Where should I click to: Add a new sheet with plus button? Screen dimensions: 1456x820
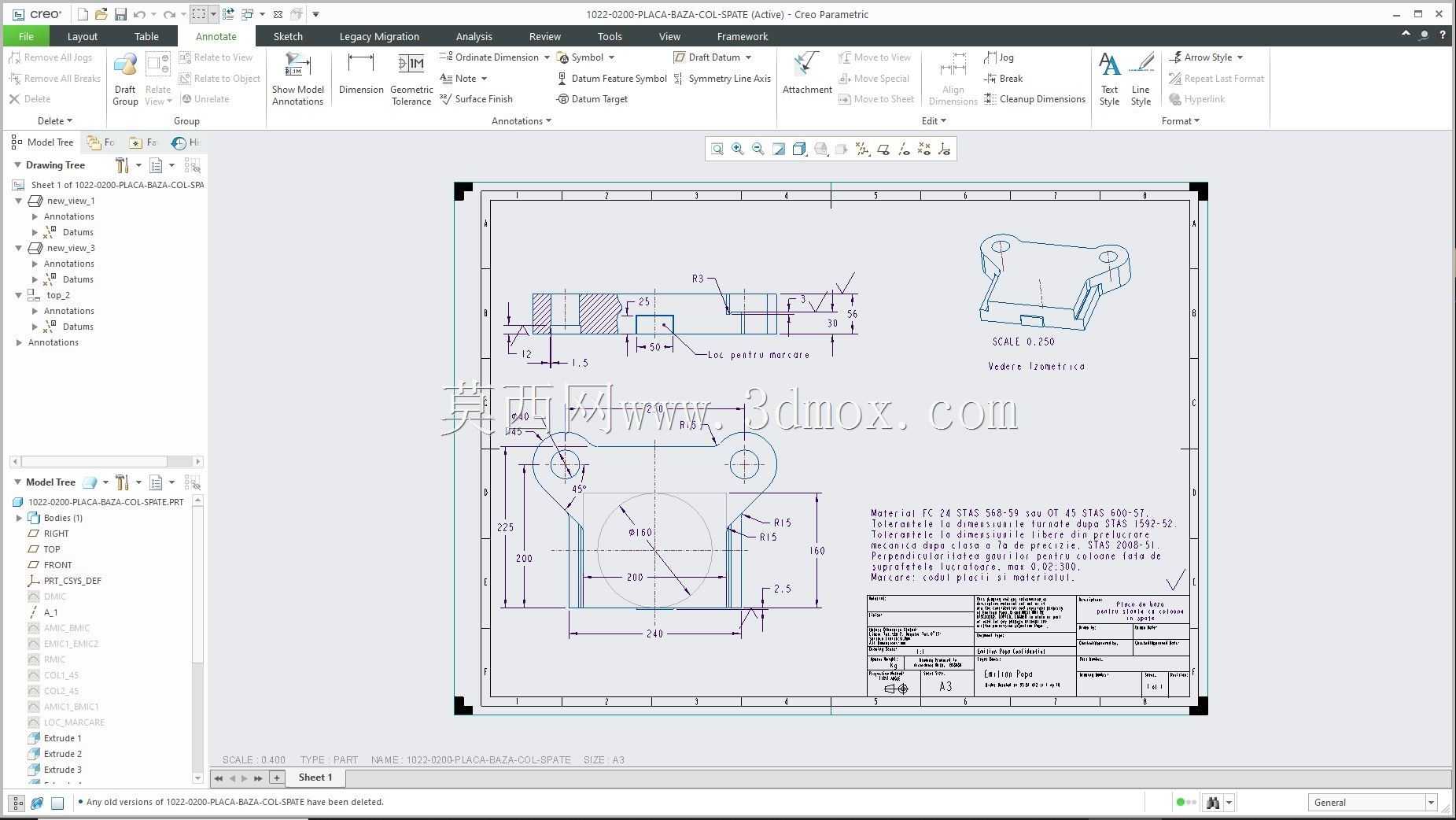(277, 778)
